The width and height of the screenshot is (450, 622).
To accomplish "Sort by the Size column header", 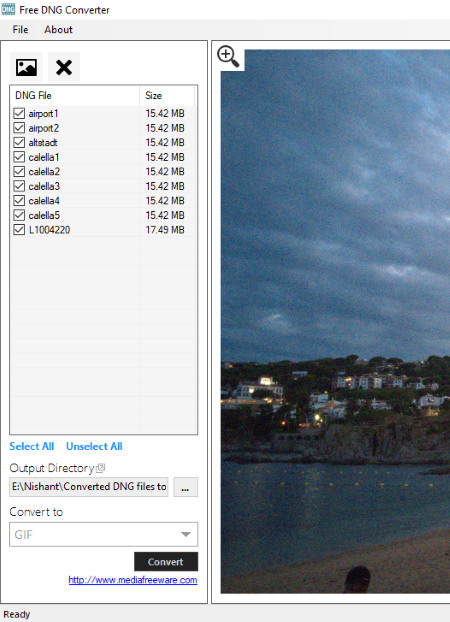I will point(167,96).
